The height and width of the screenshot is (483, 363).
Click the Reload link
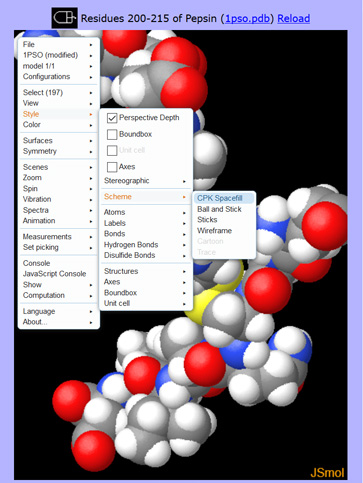[293, 18]
